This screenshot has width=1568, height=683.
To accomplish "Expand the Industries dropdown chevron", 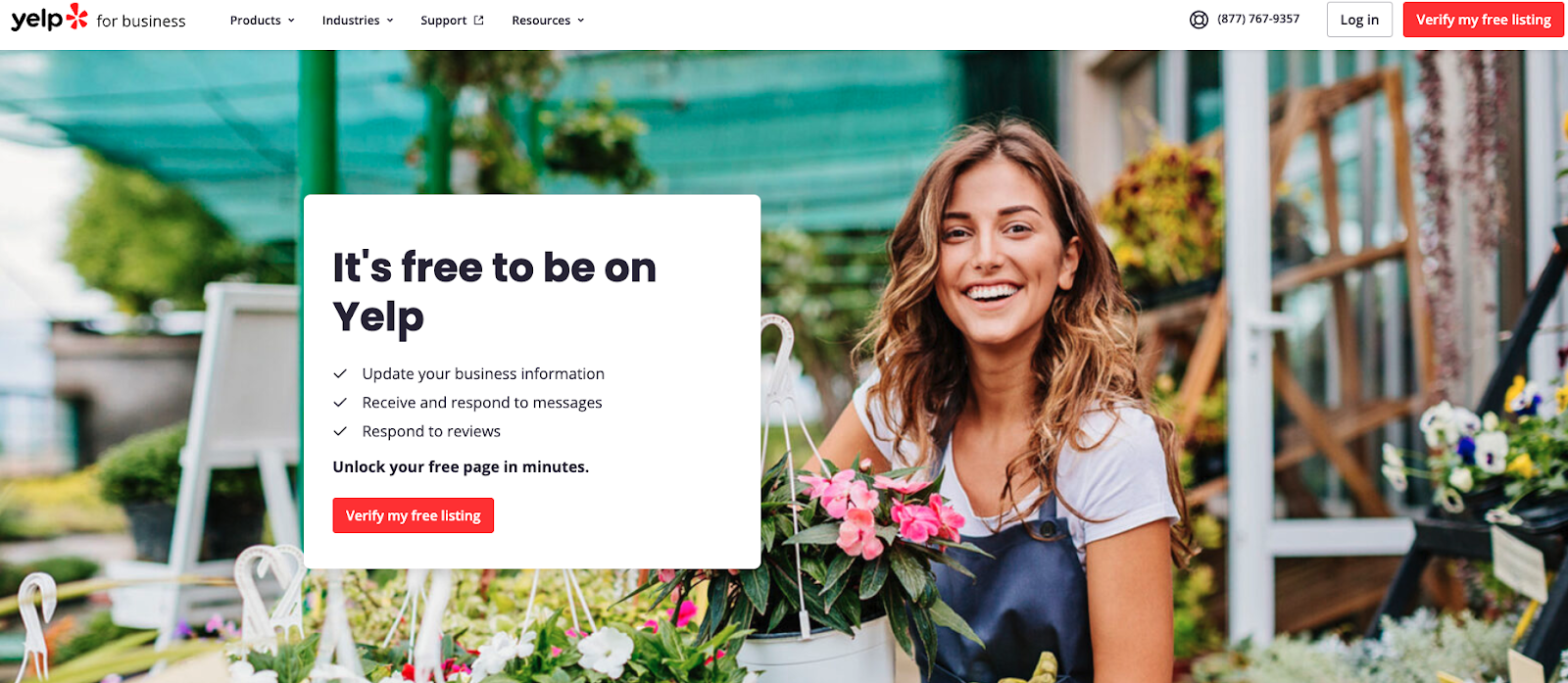I will (x=390, y=21).
